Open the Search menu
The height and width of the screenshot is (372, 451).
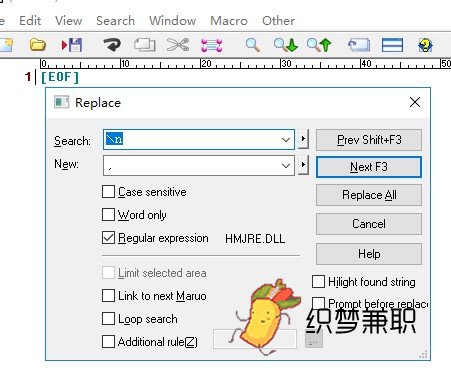tap(115, 21)
